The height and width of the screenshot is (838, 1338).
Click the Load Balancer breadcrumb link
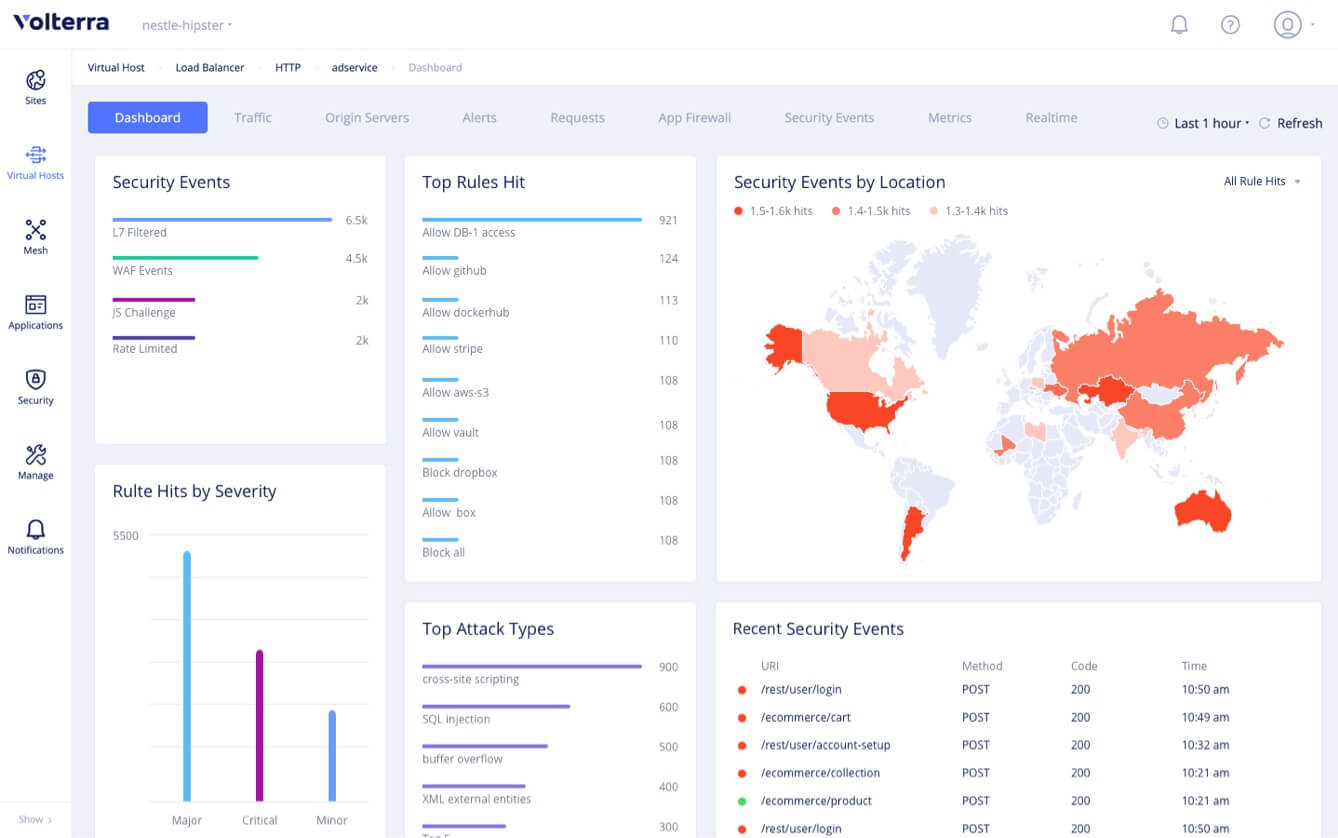(x=210, y=68)
